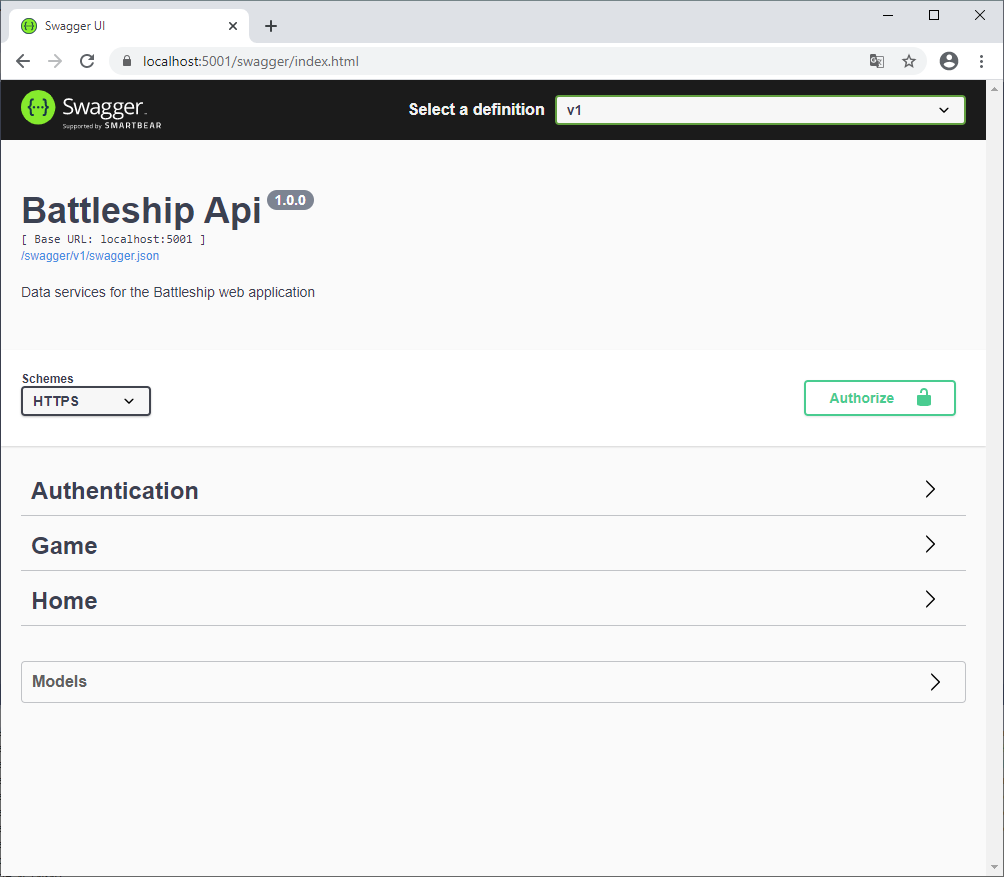Select the Swagger UI tab
Screen dimensions: 1004x877
[128, 26]
